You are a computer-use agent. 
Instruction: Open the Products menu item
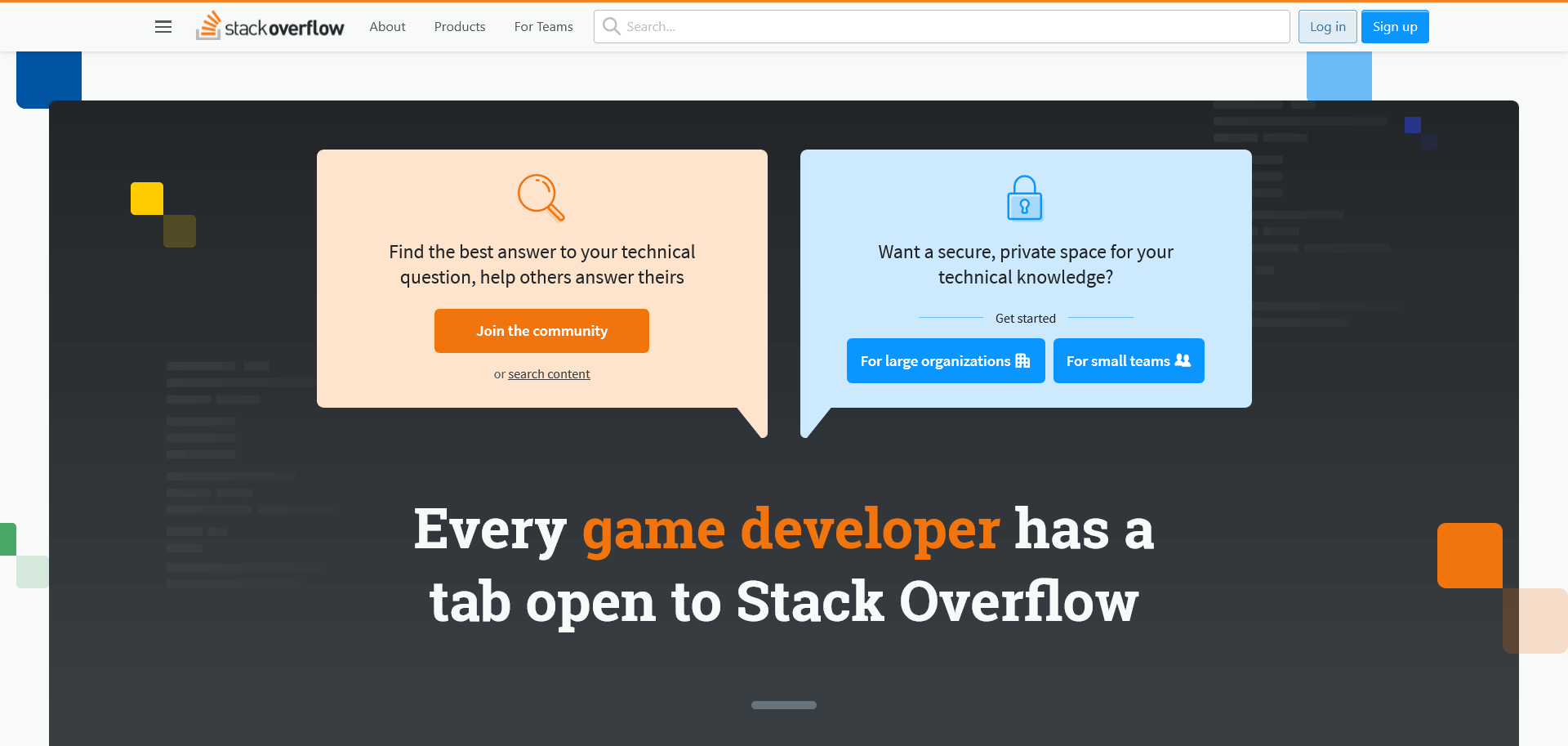[x=460, y=27]
